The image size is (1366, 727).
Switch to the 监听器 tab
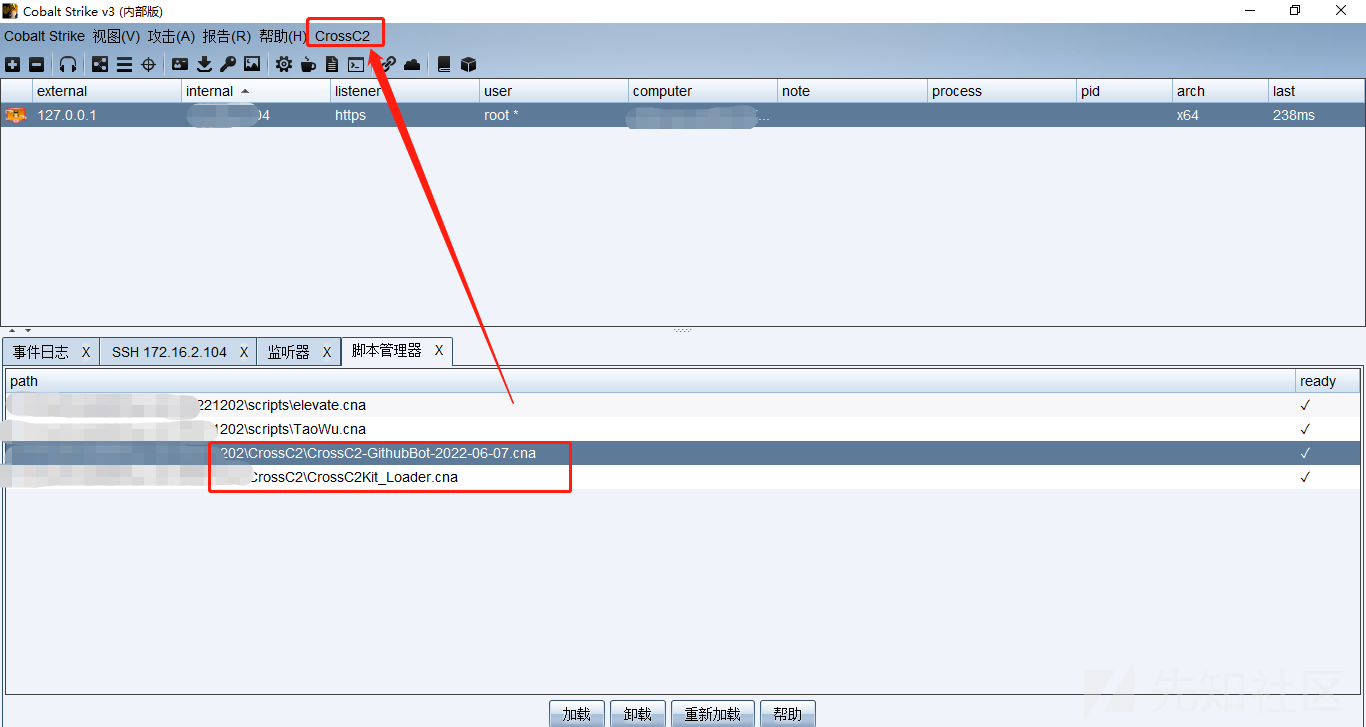point(288,352)
